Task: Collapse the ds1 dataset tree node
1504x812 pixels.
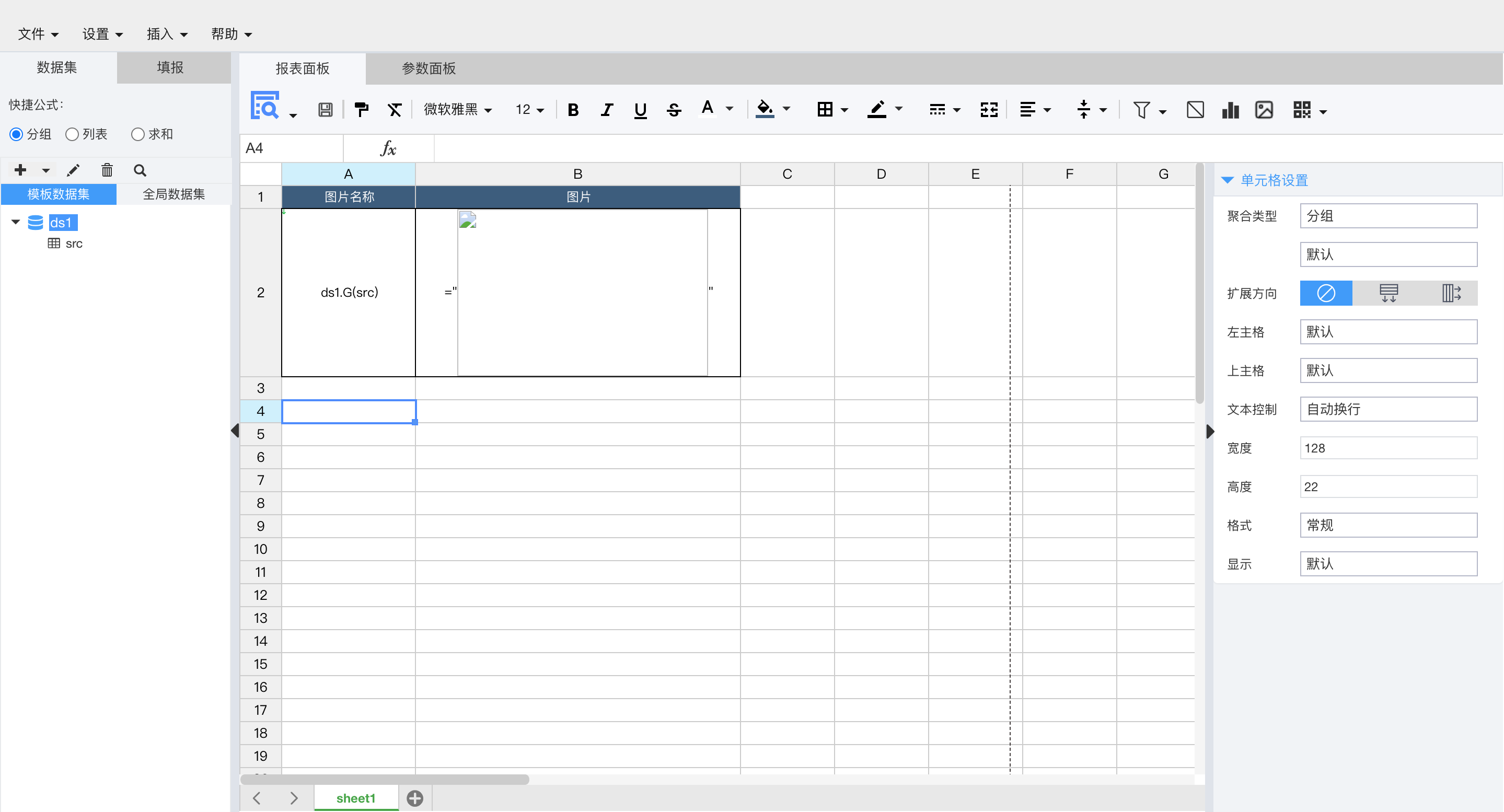Action: (16, 223)
